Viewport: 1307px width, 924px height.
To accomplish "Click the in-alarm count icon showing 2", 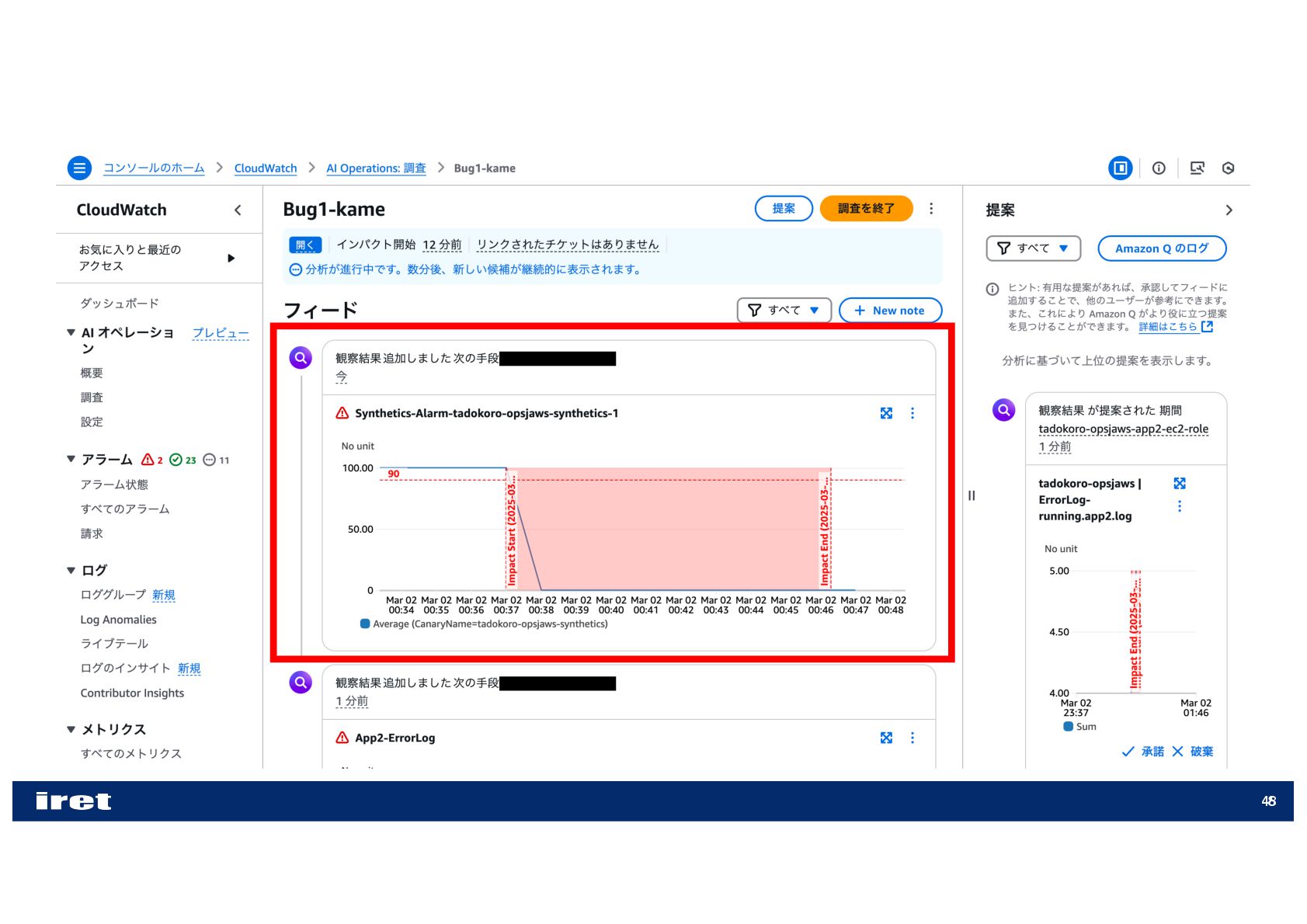I will pyautogui.click(x=147, y=460).
